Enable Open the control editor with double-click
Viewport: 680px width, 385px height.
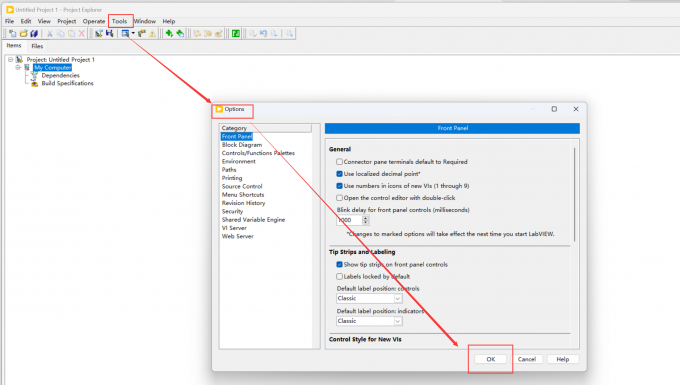(340, 198)
